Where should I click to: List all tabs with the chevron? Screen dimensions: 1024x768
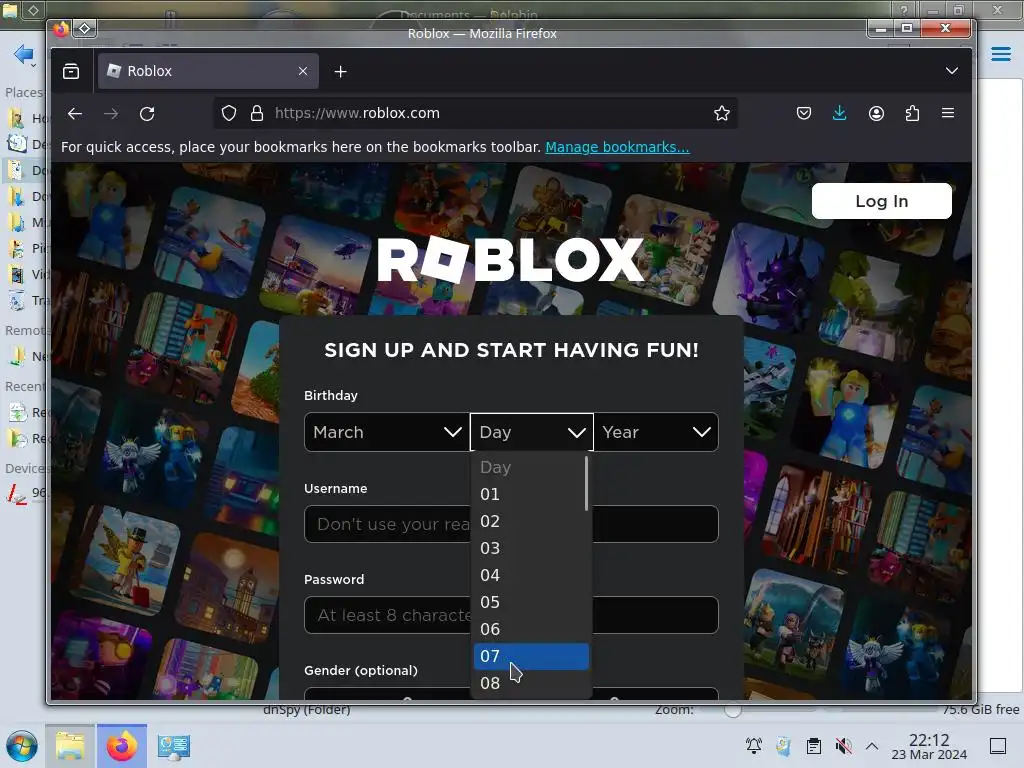pyautogui.click(x=952, y=71)
